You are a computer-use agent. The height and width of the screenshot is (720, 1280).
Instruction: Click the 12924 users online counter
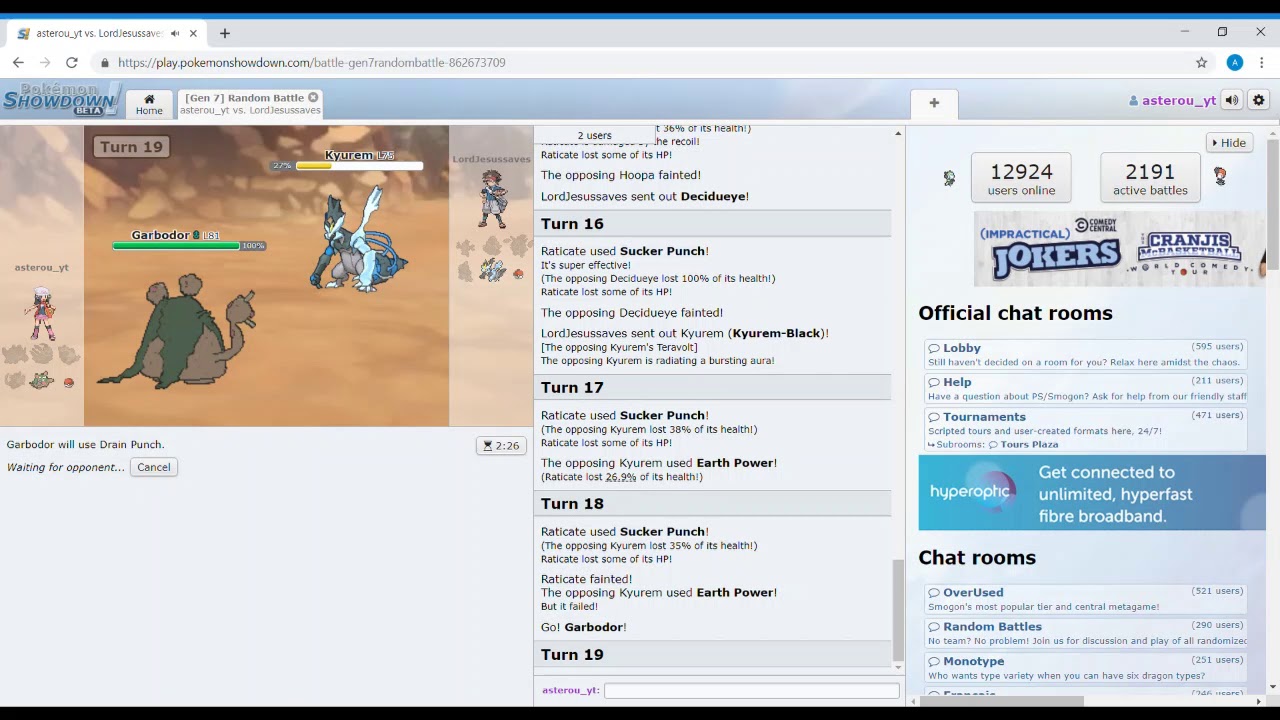click(x=1021, y=178)
